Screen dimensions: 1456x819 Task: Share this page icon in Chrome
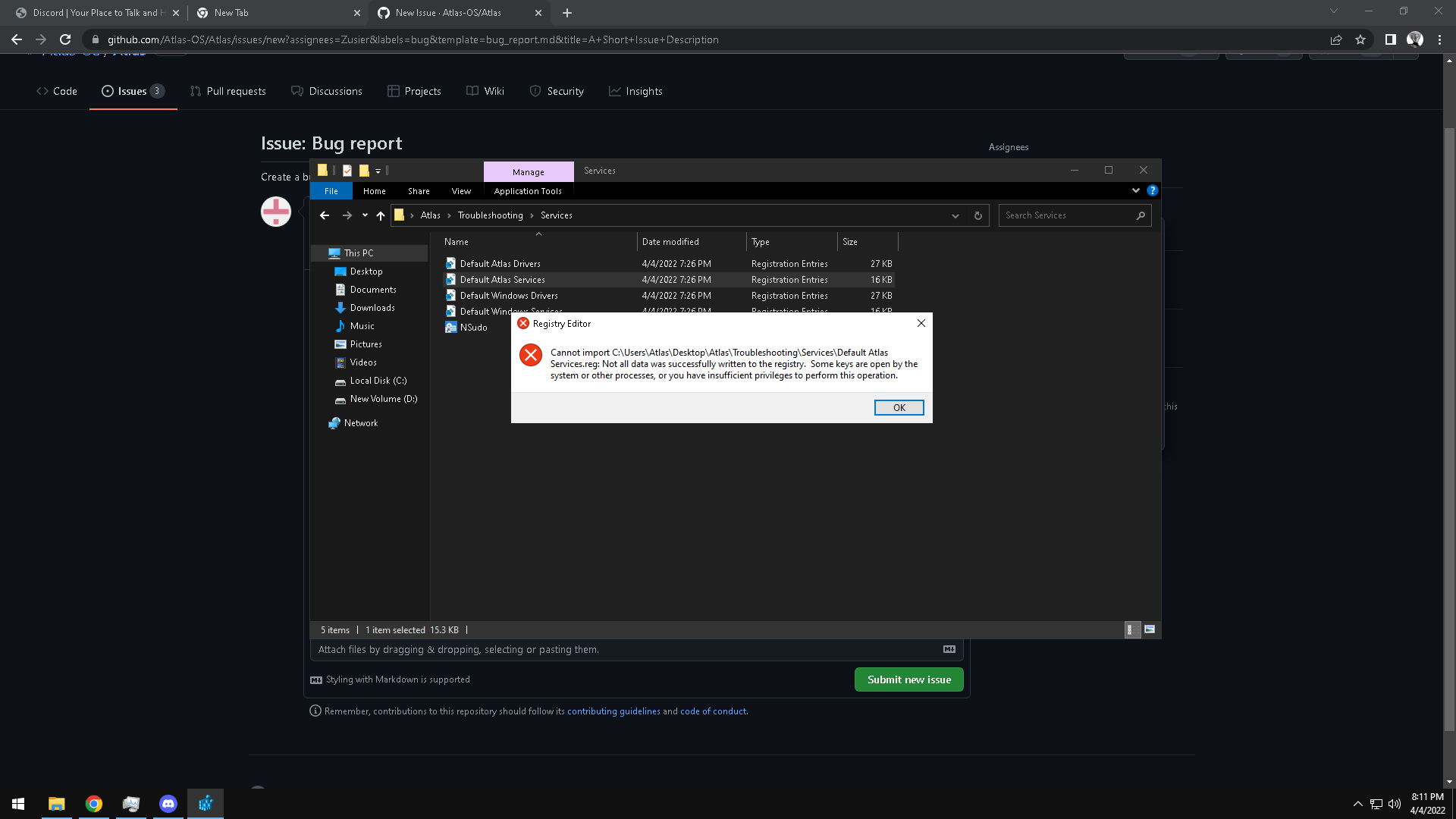(x=1336, y=39)
